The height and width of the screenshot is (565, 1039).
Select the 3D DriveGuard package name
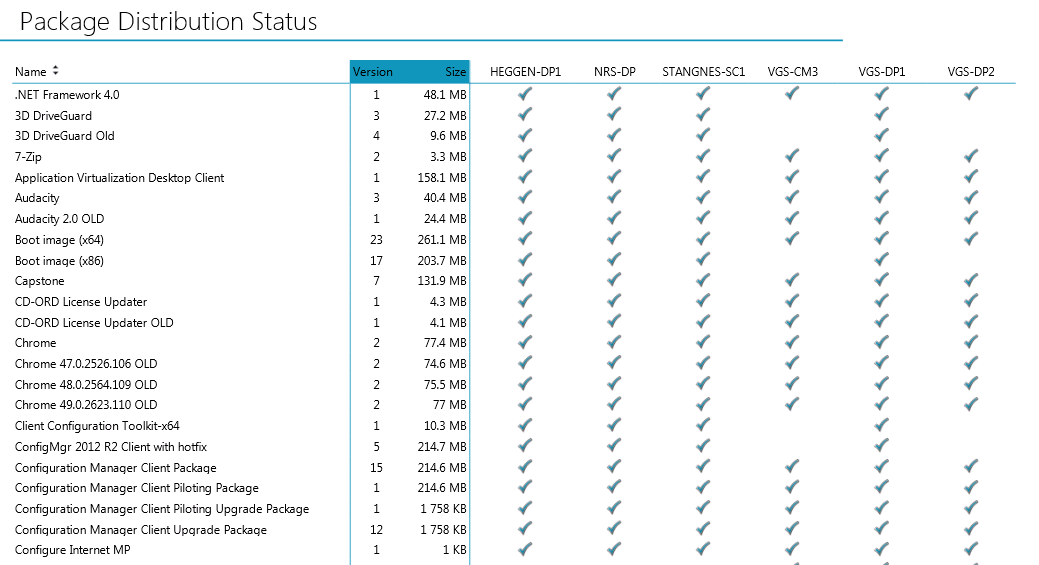pyautogui.click(x=53, y=115)
